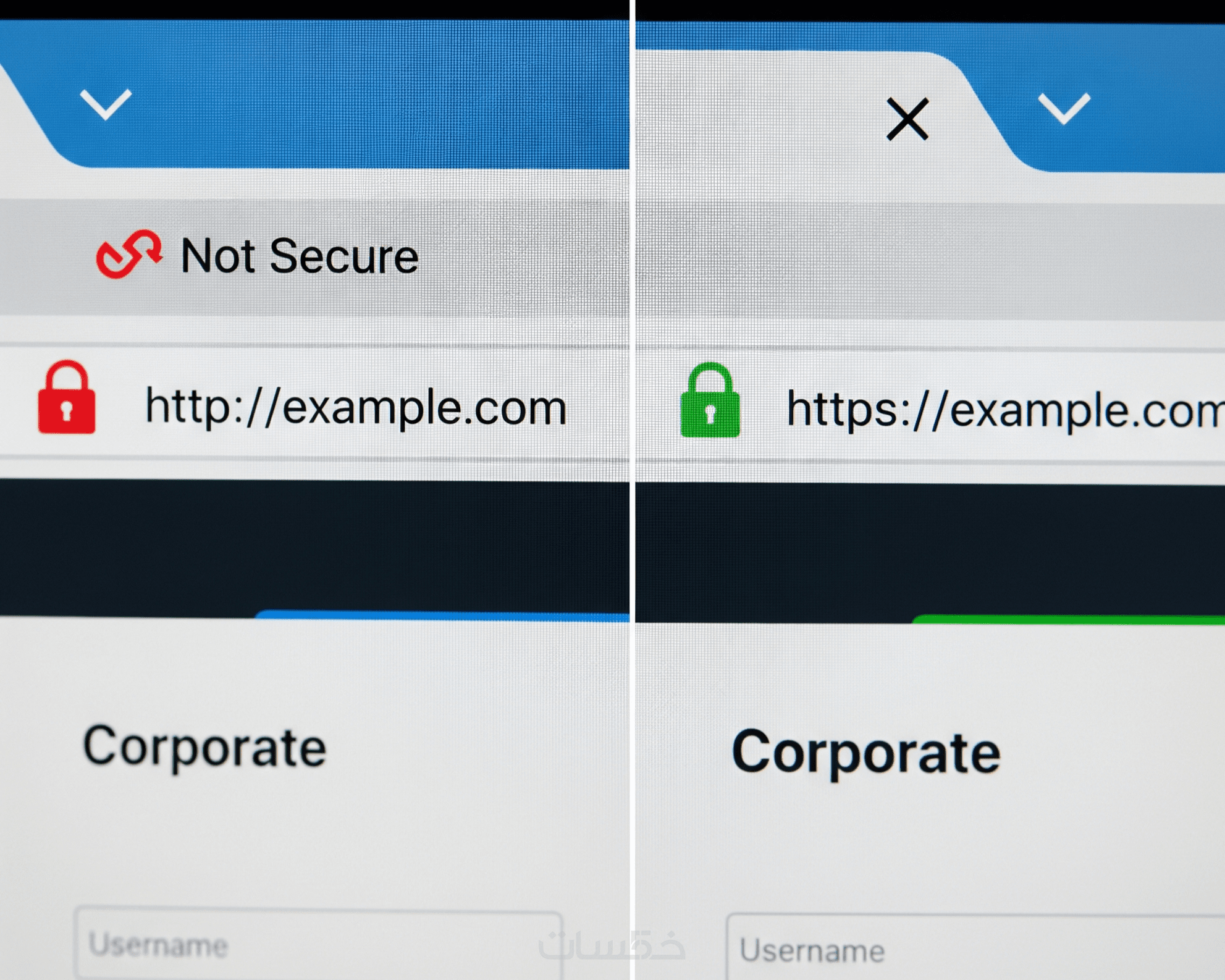The width and height of the screenshot is (1225, 980).
Task: Close the tab using the black X
Action: click(x=907, y=119)
